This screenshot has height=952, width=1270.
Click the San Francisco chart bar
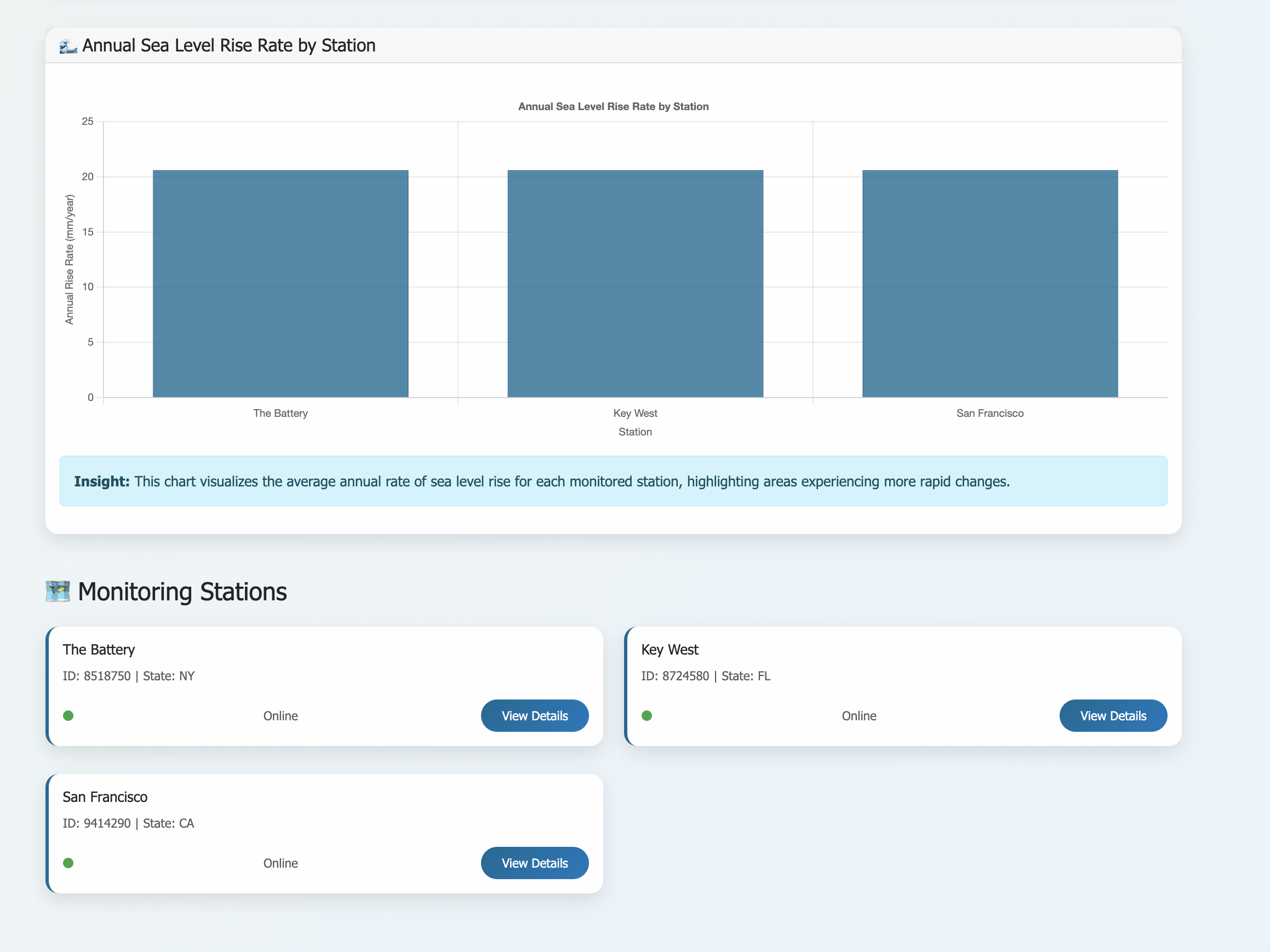point(990,284)
